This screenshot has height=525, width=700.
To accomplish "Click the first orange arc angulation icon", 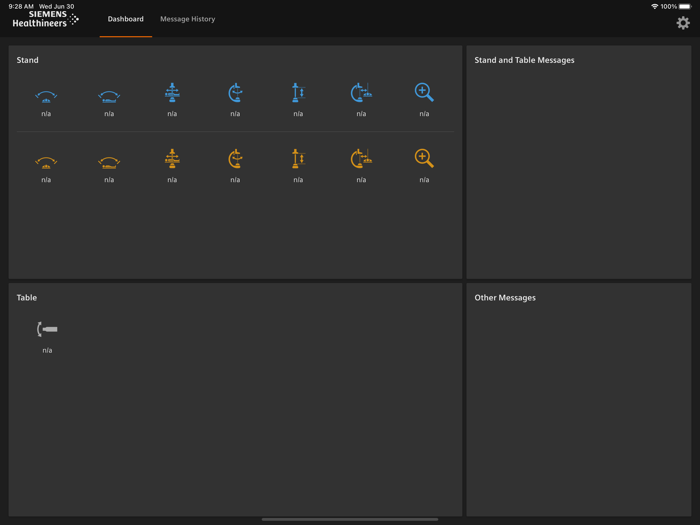I will coord(46,160).
